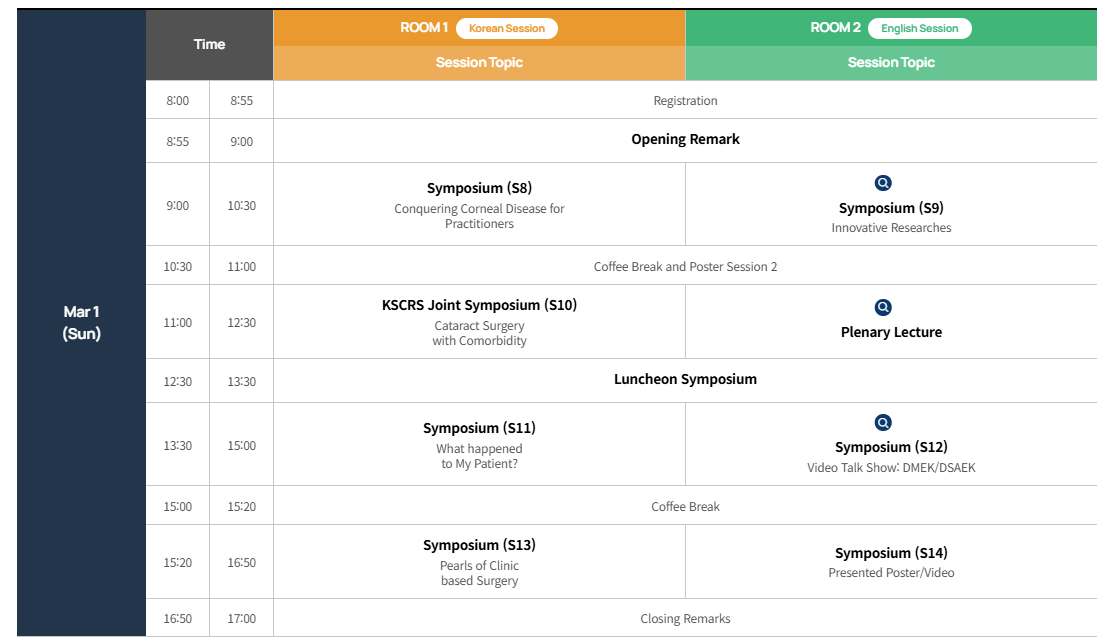Click magnifier icon above Symposium (S9)
Image resolution: width=1104 pixels, height=642 pixels.
point(883,183)
